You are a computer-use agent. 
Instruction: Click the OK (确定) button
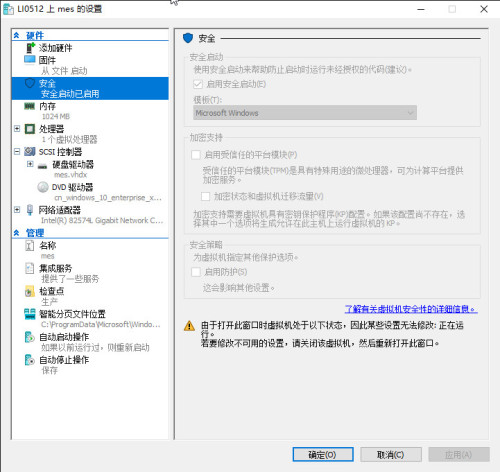click(x=323, y=455)
